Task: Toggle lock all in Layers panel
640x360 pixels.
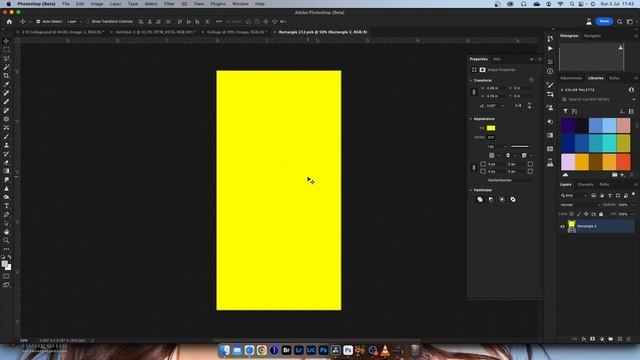Action: (x=601, y=214)
